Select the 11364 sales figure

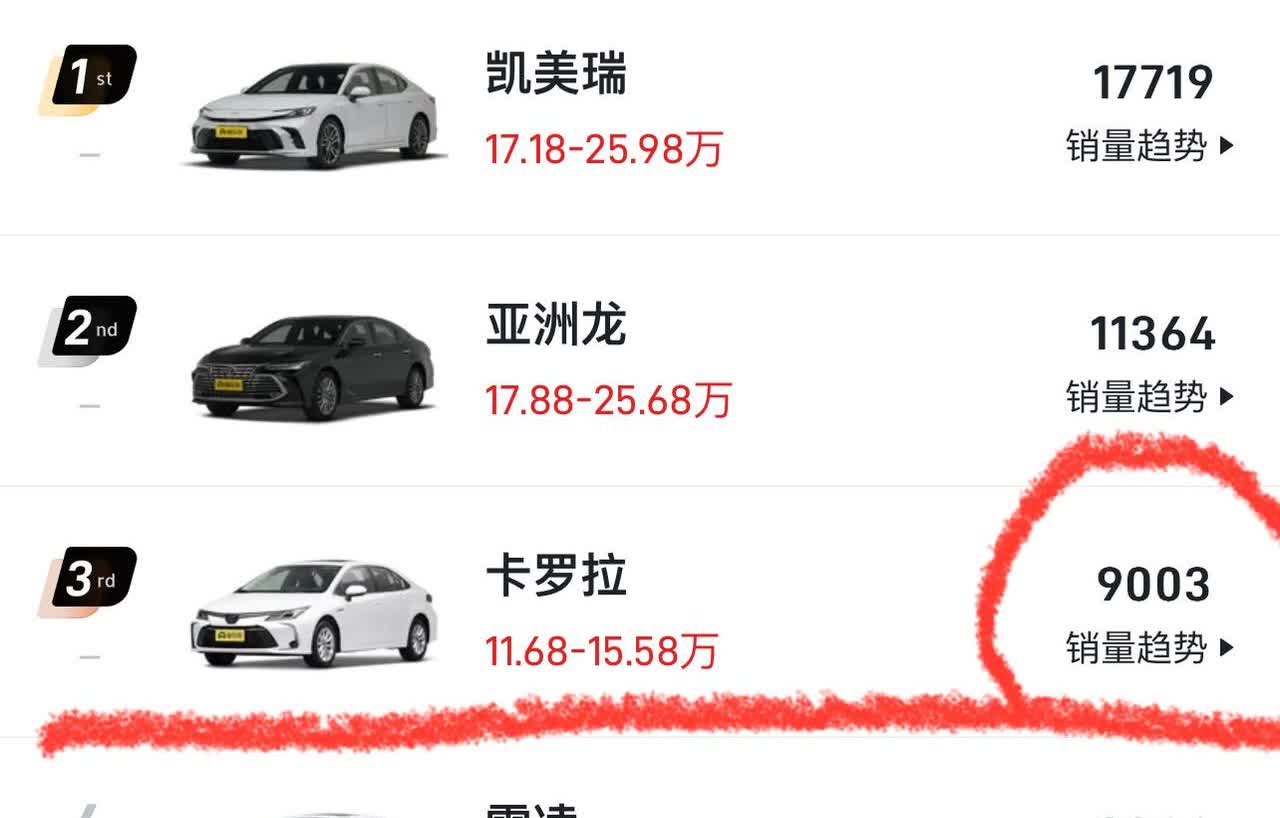coord(1153,334)
